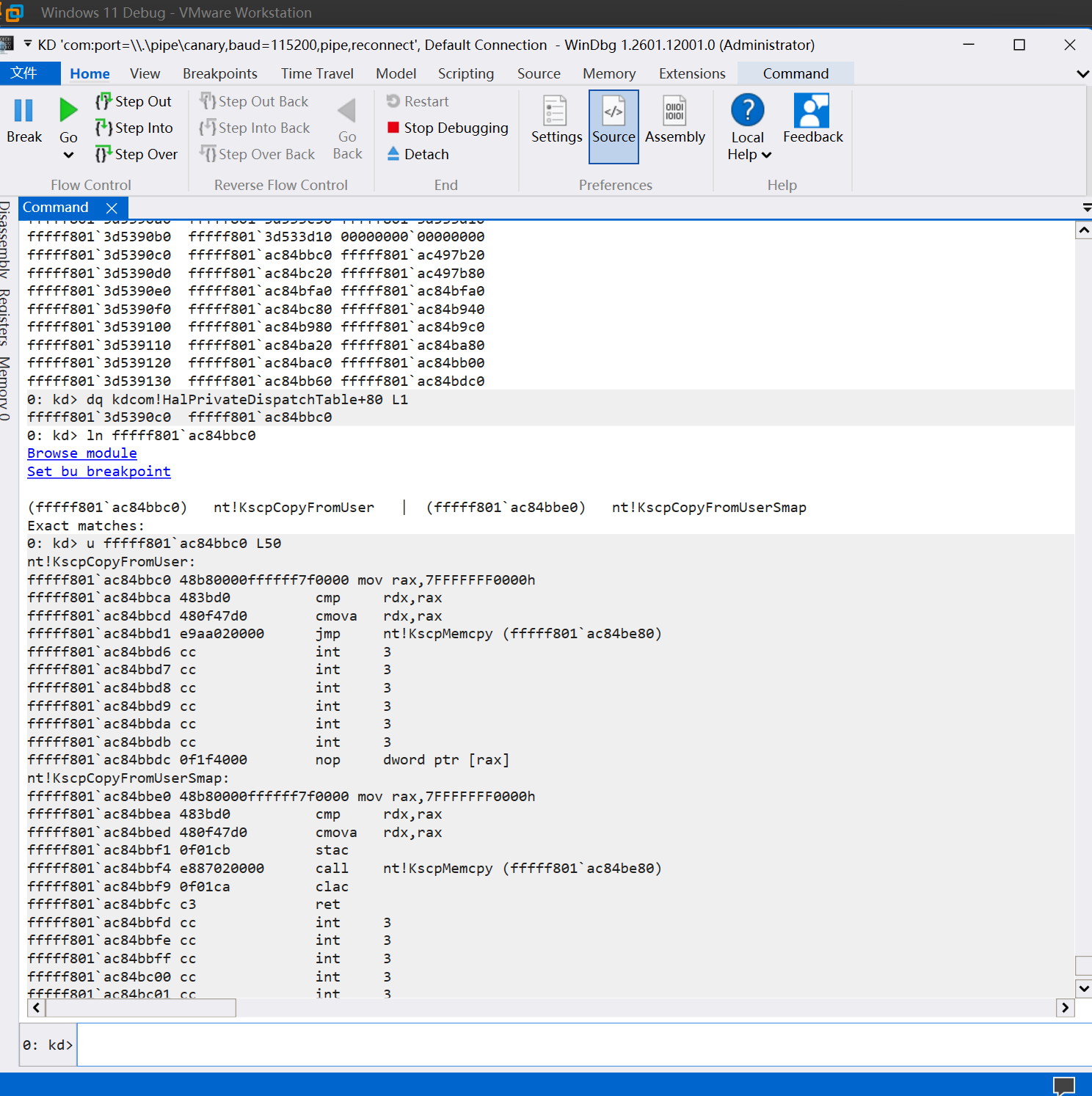Click the 'nop dword ptr [rax]' line
1092x1096 pixels.
click(269, 760)
